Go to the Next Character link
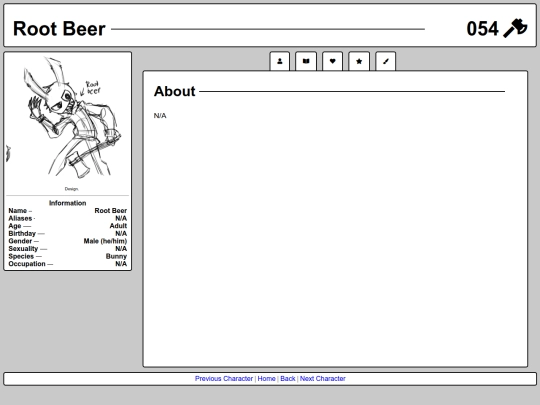The width and height of the screenshot is (540, 405). coord(323,378)
